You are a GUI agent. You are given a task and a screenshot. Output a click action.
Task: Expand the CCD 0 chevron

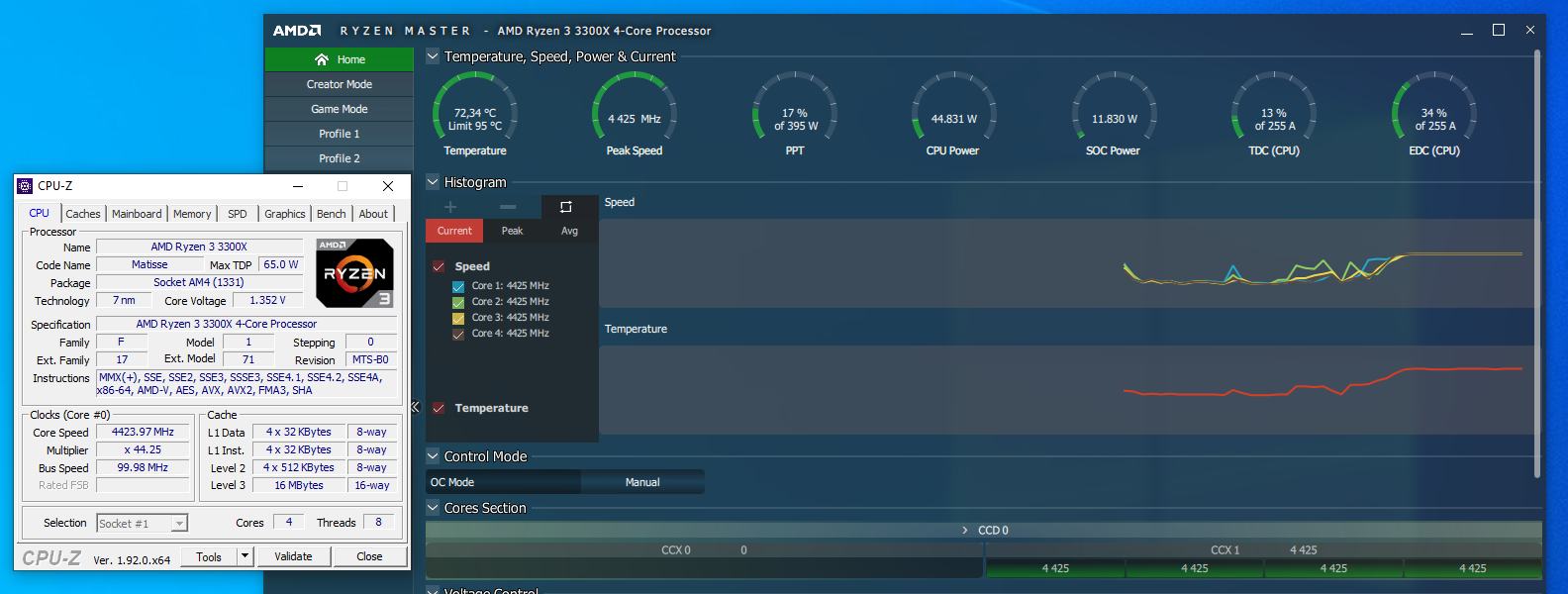point(965,531)
